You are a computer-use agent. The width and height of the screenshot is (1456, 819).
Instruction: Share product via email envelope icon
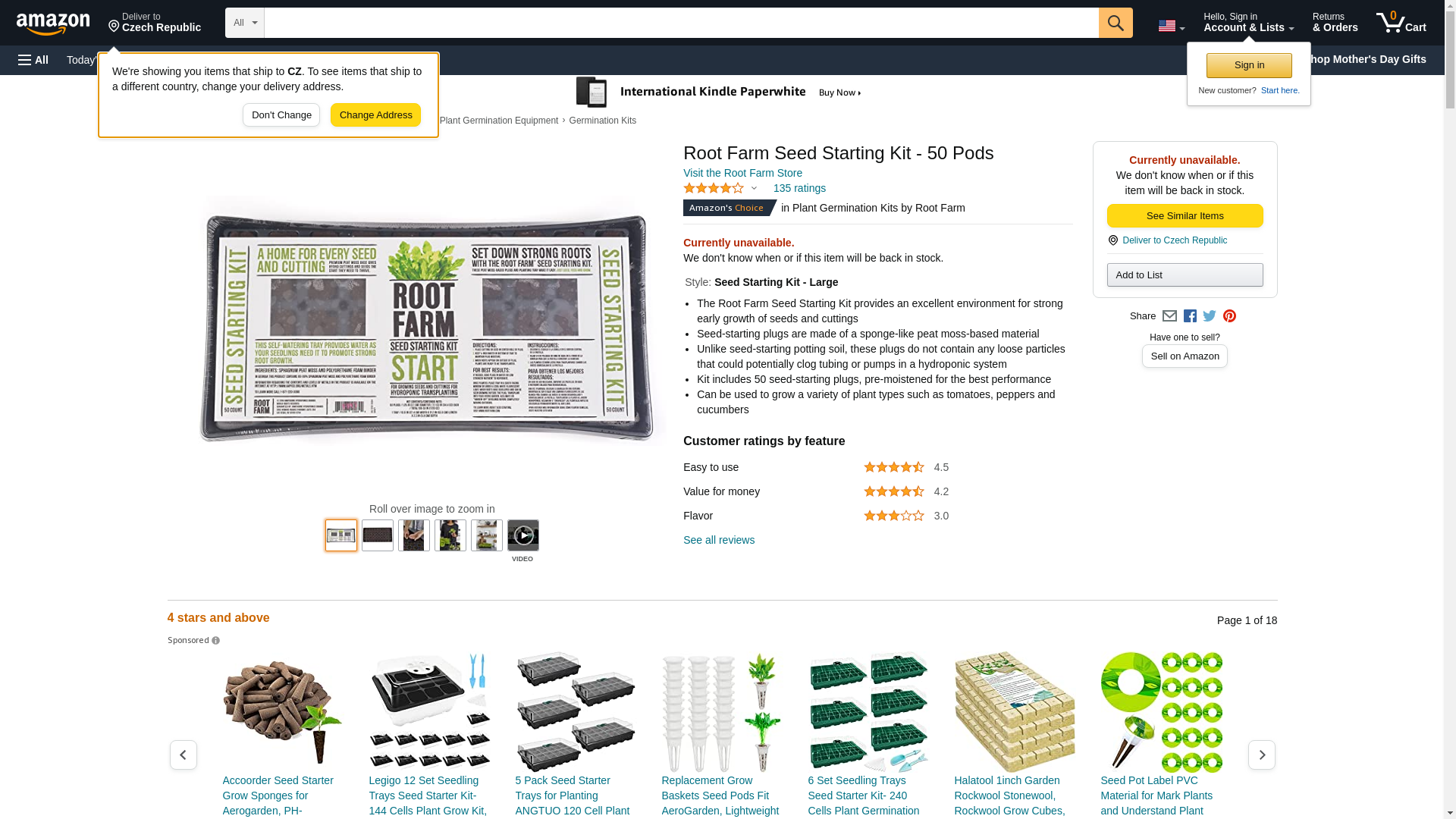click(x=1169, y=316)
